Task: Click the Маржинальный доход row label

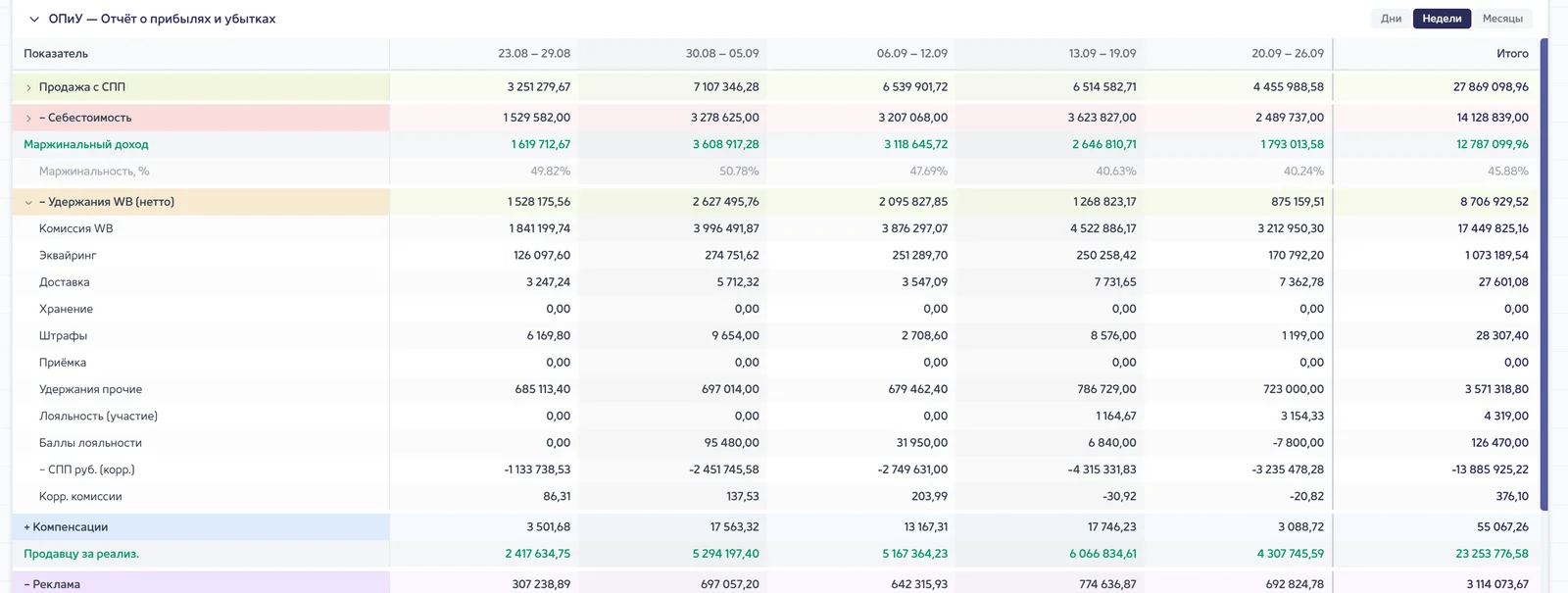Action: point(86,144)
